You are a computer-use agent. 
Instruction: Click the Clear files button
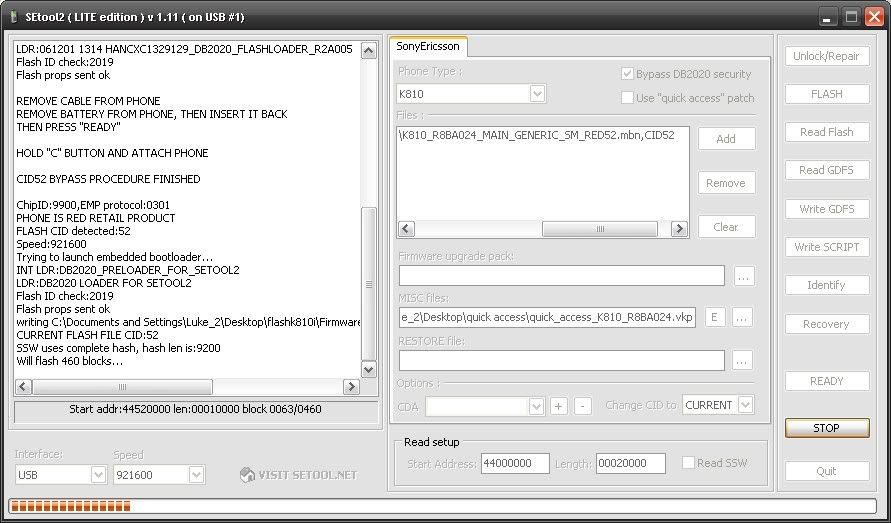coord(726,227)
